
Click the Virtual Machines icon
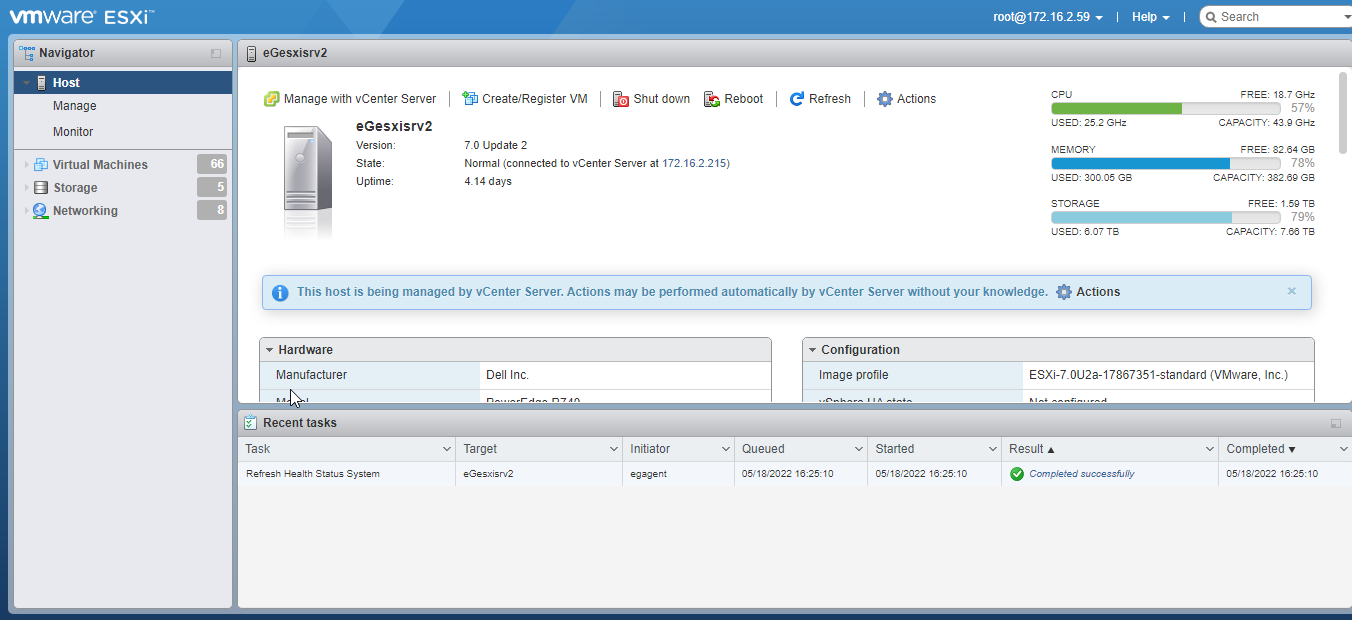point(41,165)
